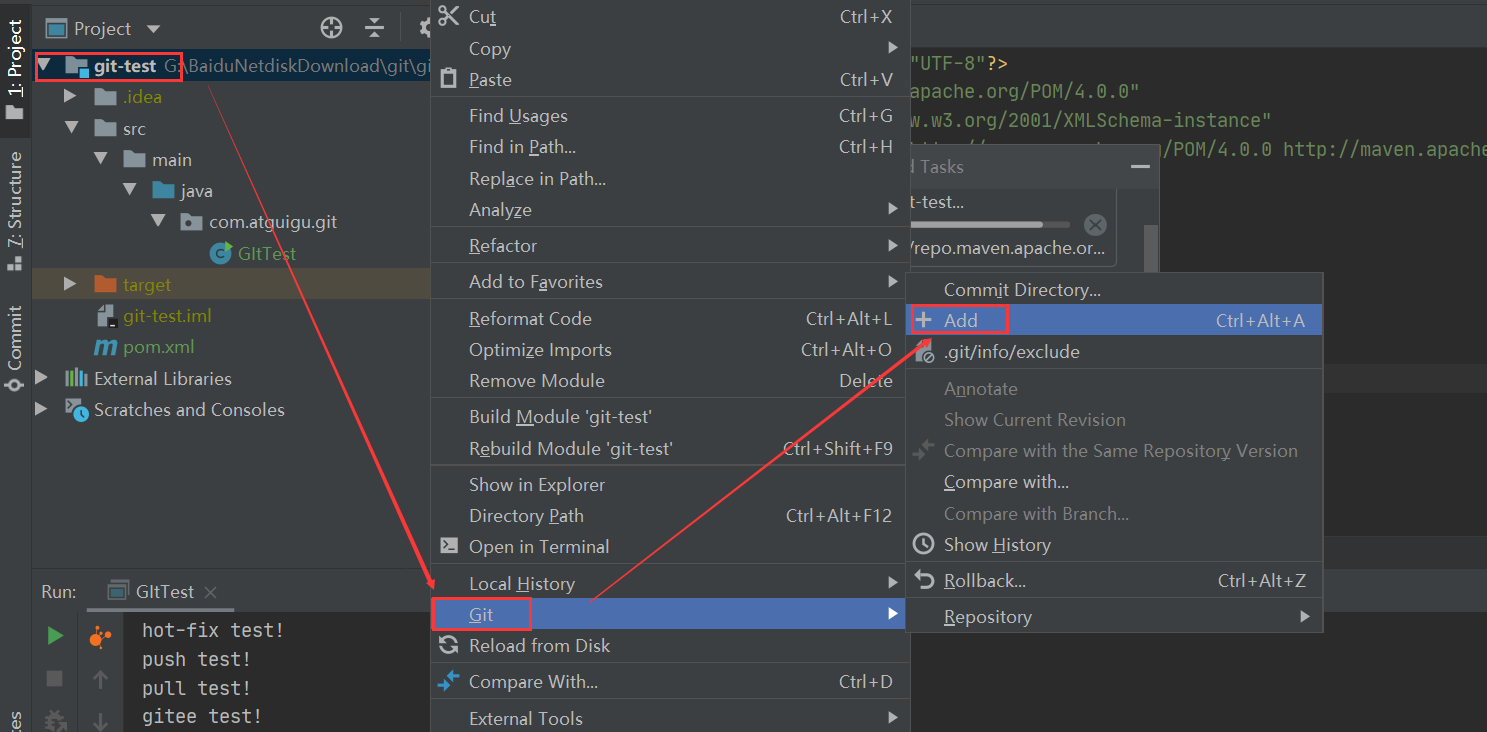The image size is (1487, 732).
Task: Select Rebuild Module 'git-test'
Action: click(x=670, y=449)
